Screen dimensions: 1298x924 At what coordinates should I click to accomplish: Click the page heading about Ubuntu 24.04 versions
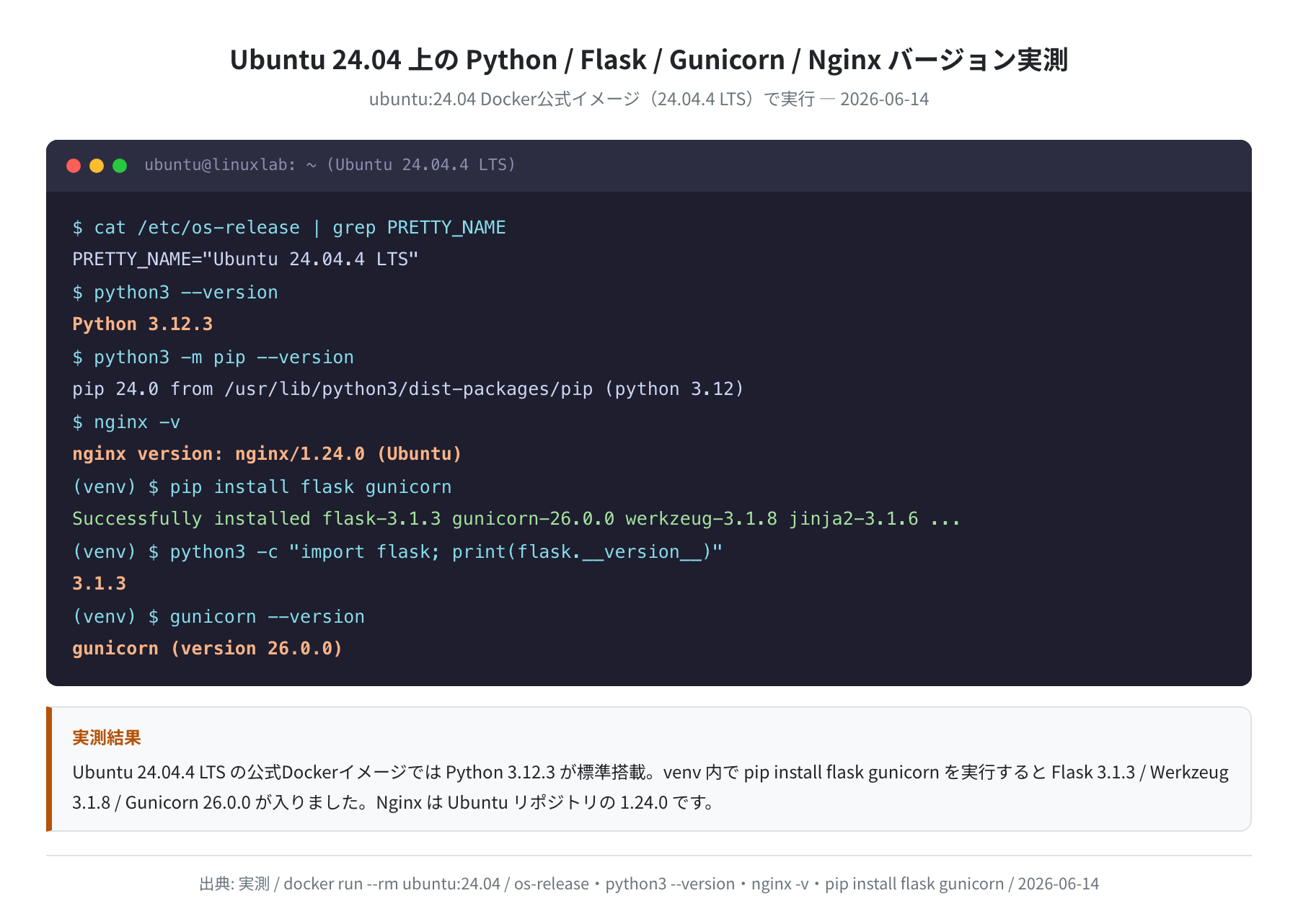[649, 60]
